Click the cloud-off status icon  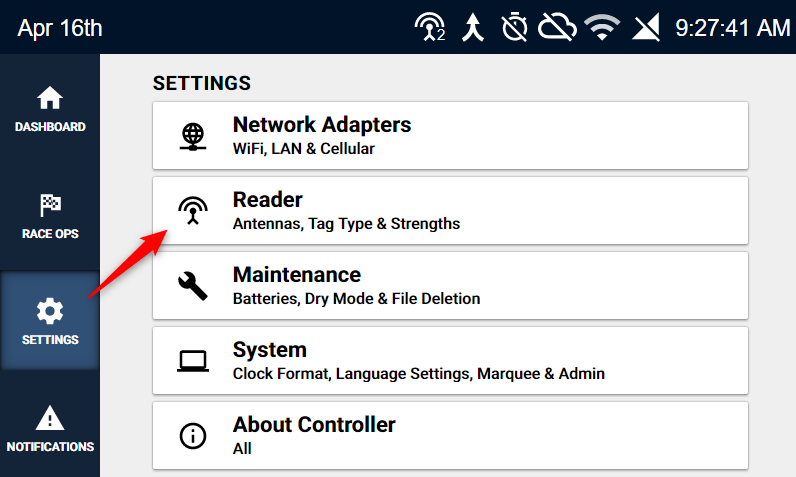click(557, 27)
